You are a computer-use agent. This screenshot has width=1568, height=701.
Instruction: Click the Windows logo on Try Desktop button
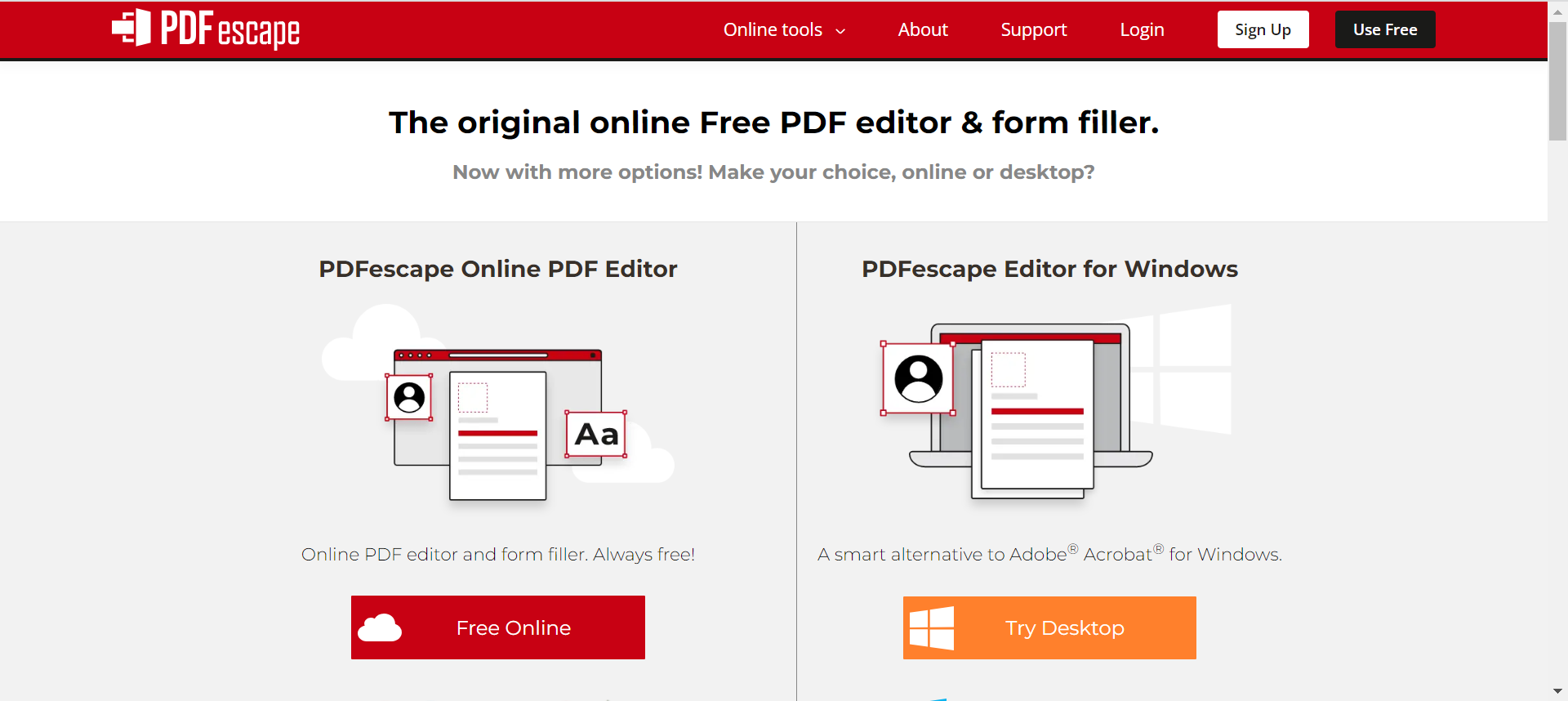tap(932, 627)
